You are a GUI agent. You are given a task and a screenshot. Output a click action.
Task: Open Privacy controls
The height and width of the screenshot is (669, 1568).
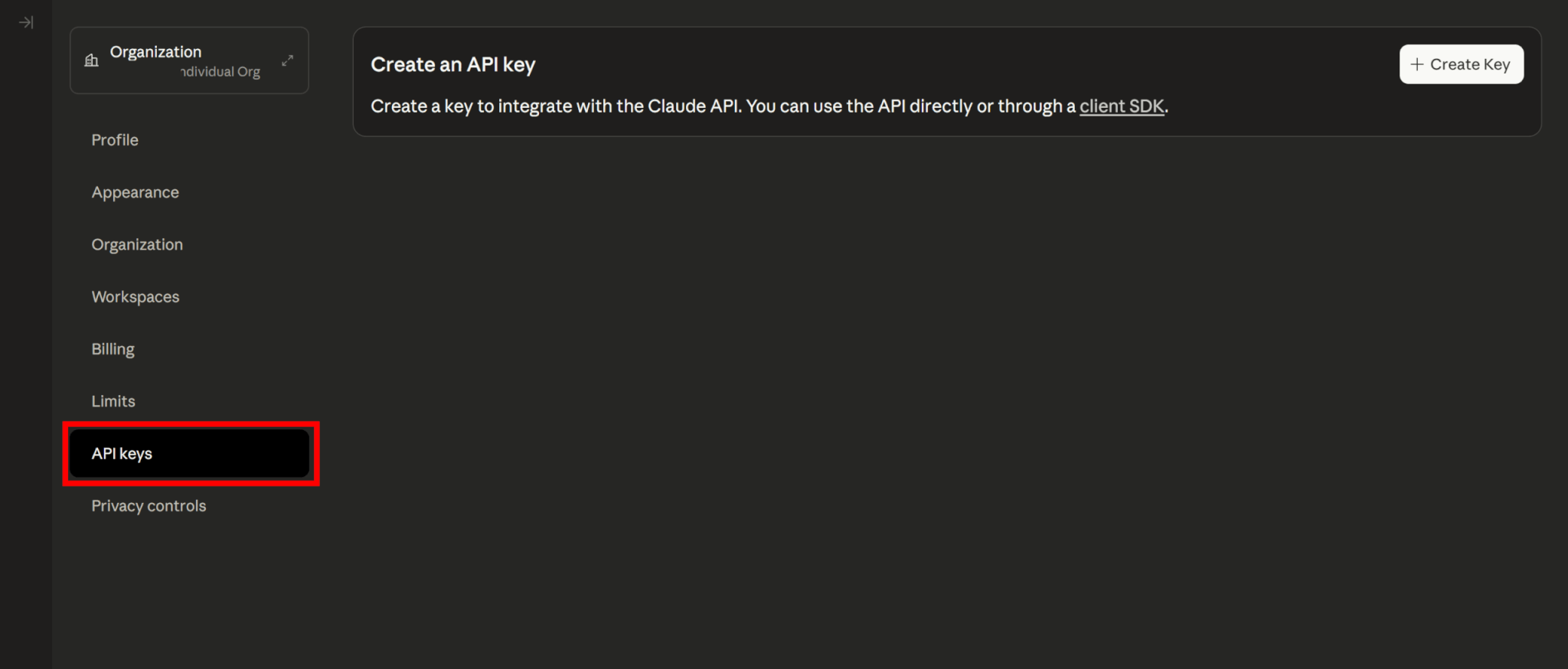tap(149, 506)
